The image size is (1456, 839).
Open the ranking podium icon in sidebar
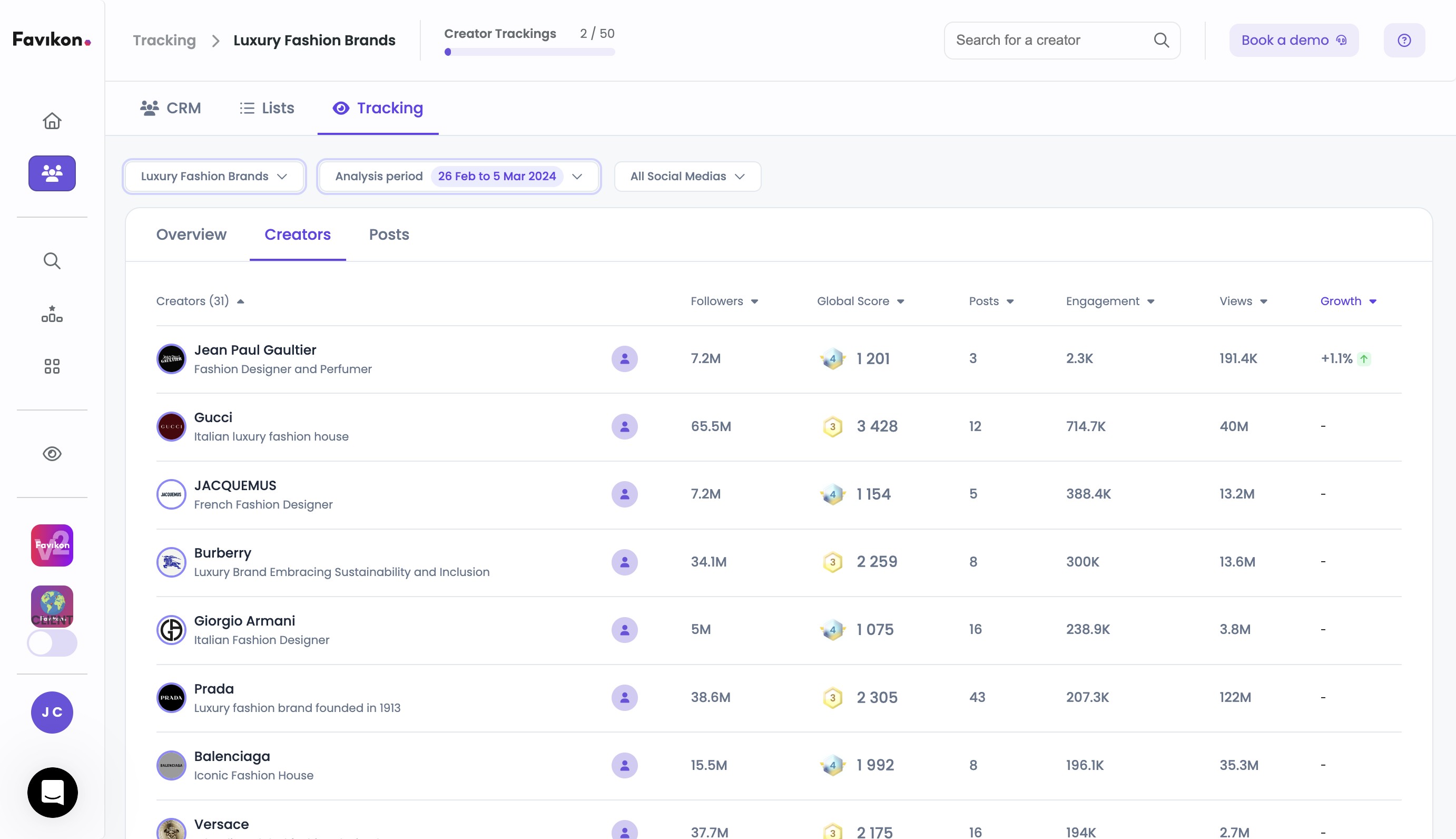(52, 314)
